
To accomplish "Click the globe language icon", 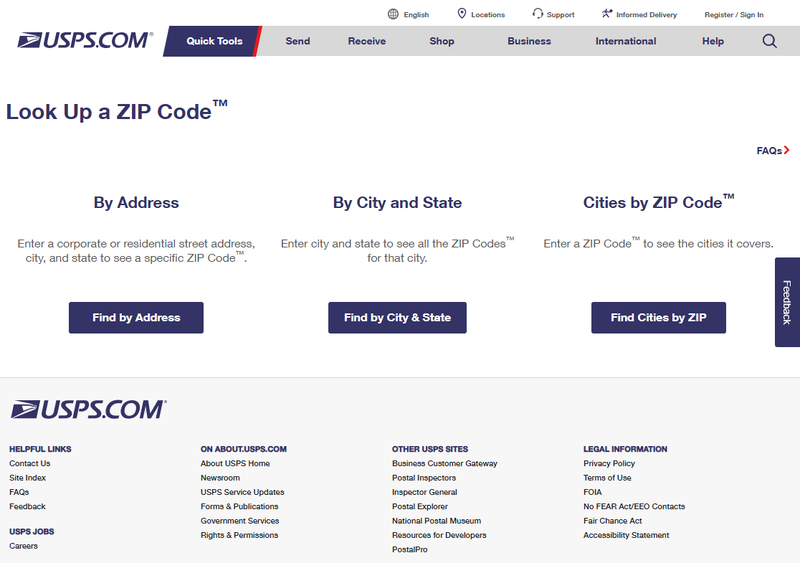I will point(393,14).
